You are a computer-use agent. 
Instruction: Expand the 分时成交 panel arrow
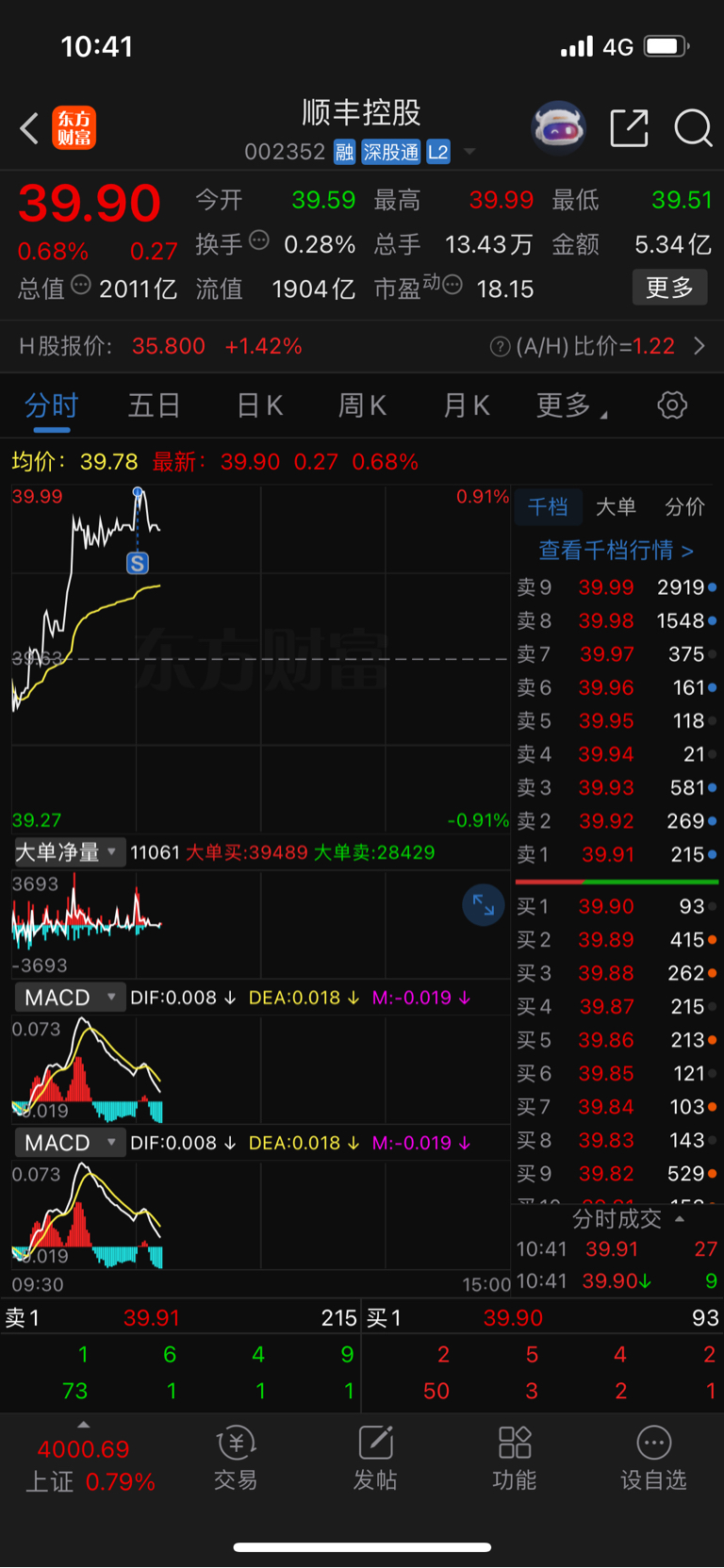click(680, 1219)
